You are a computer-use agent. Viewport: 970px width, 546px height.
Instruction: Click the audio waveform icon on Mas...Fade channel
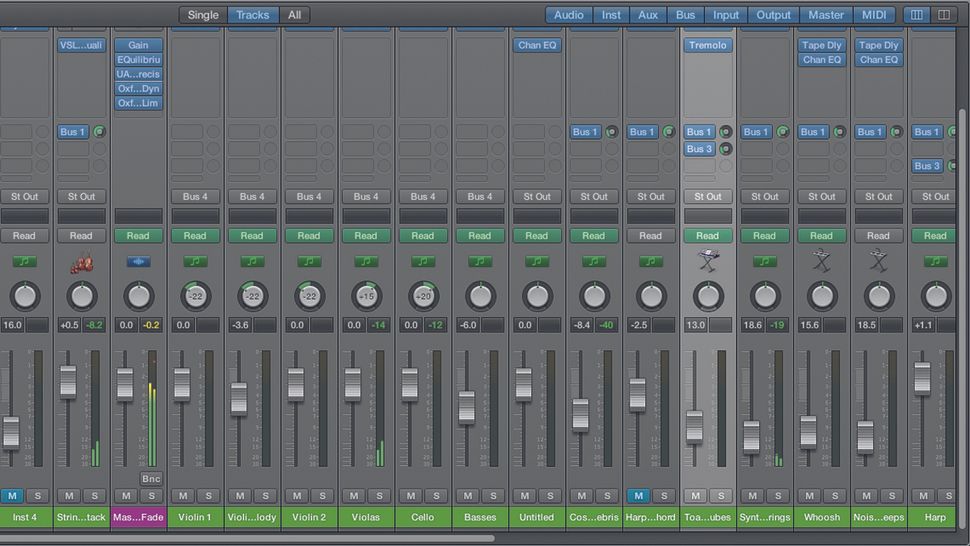click(x=139, y=262)
